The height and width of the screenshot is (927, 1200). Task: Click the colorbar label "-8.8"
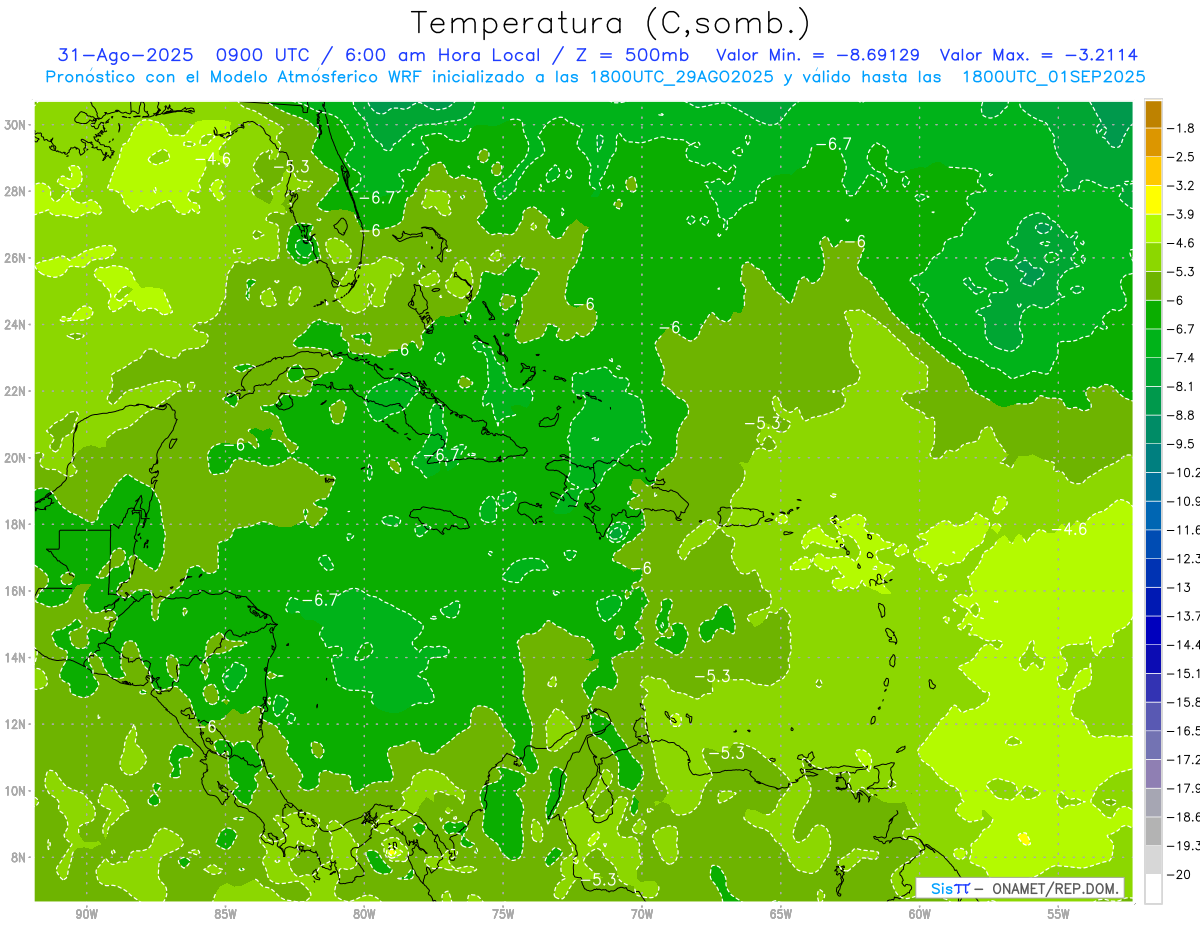(1182, 415)
